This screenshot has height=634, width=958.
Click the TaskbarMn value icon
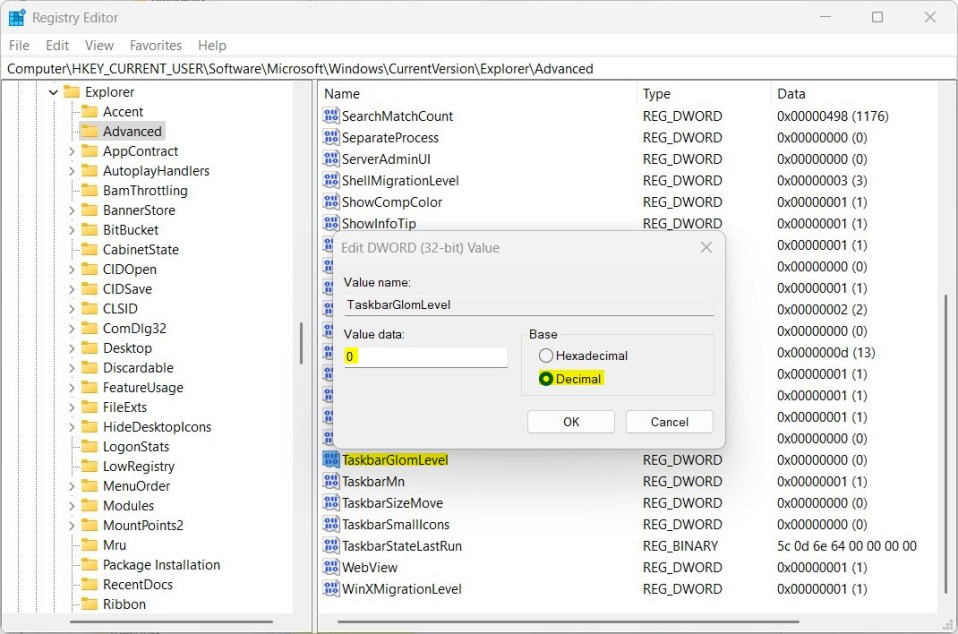click(331, 481)
